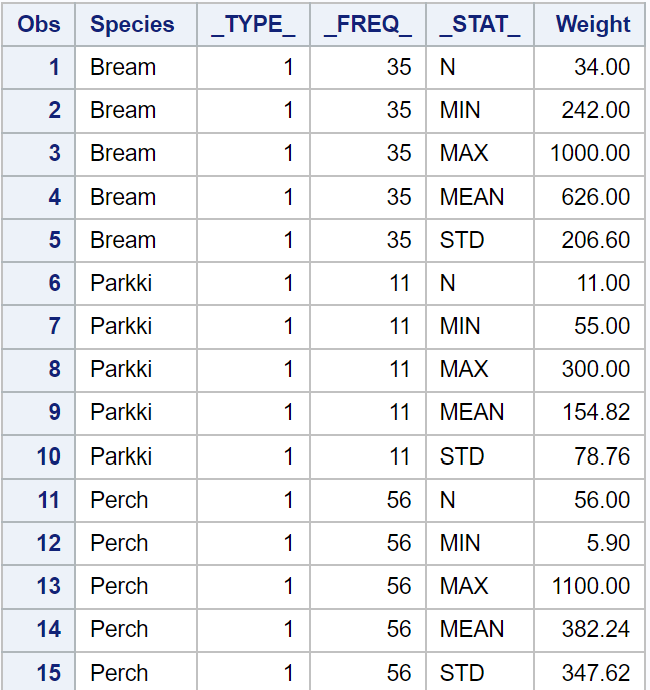The image size is (650, 690).
Task: Click the Bream STD value 206.60
Action: pyautogui.click(x=589, y=240)
